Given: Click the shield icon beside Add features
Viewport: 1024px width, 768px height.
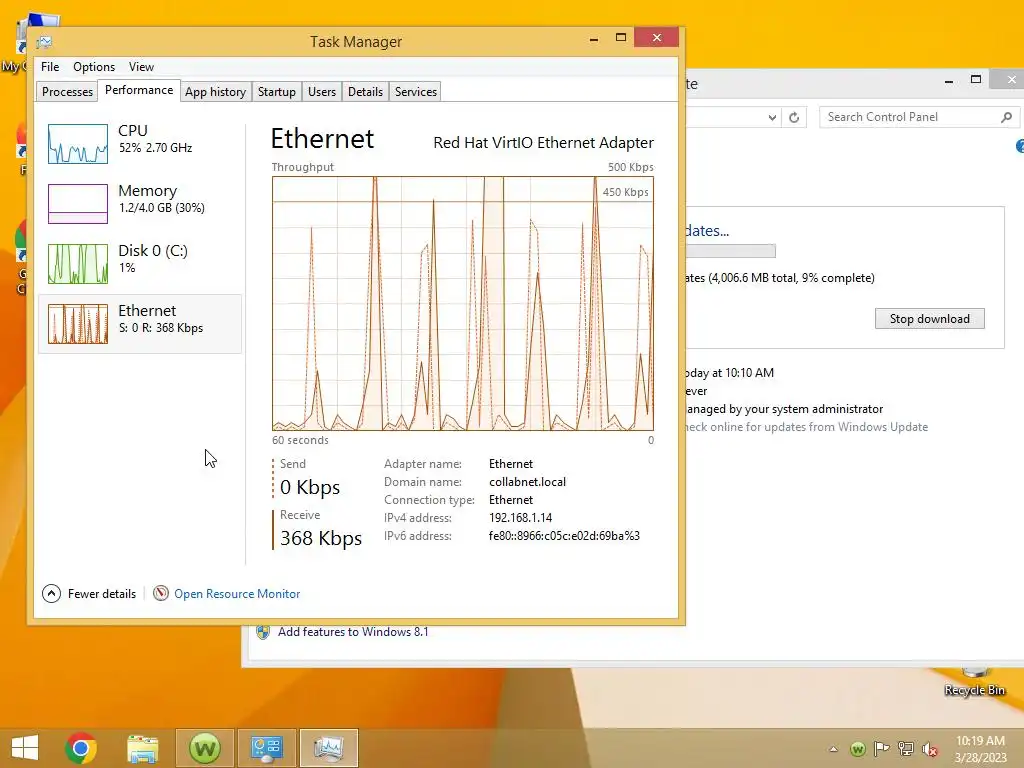Looking at the screenshot, I should coord(263,632).
